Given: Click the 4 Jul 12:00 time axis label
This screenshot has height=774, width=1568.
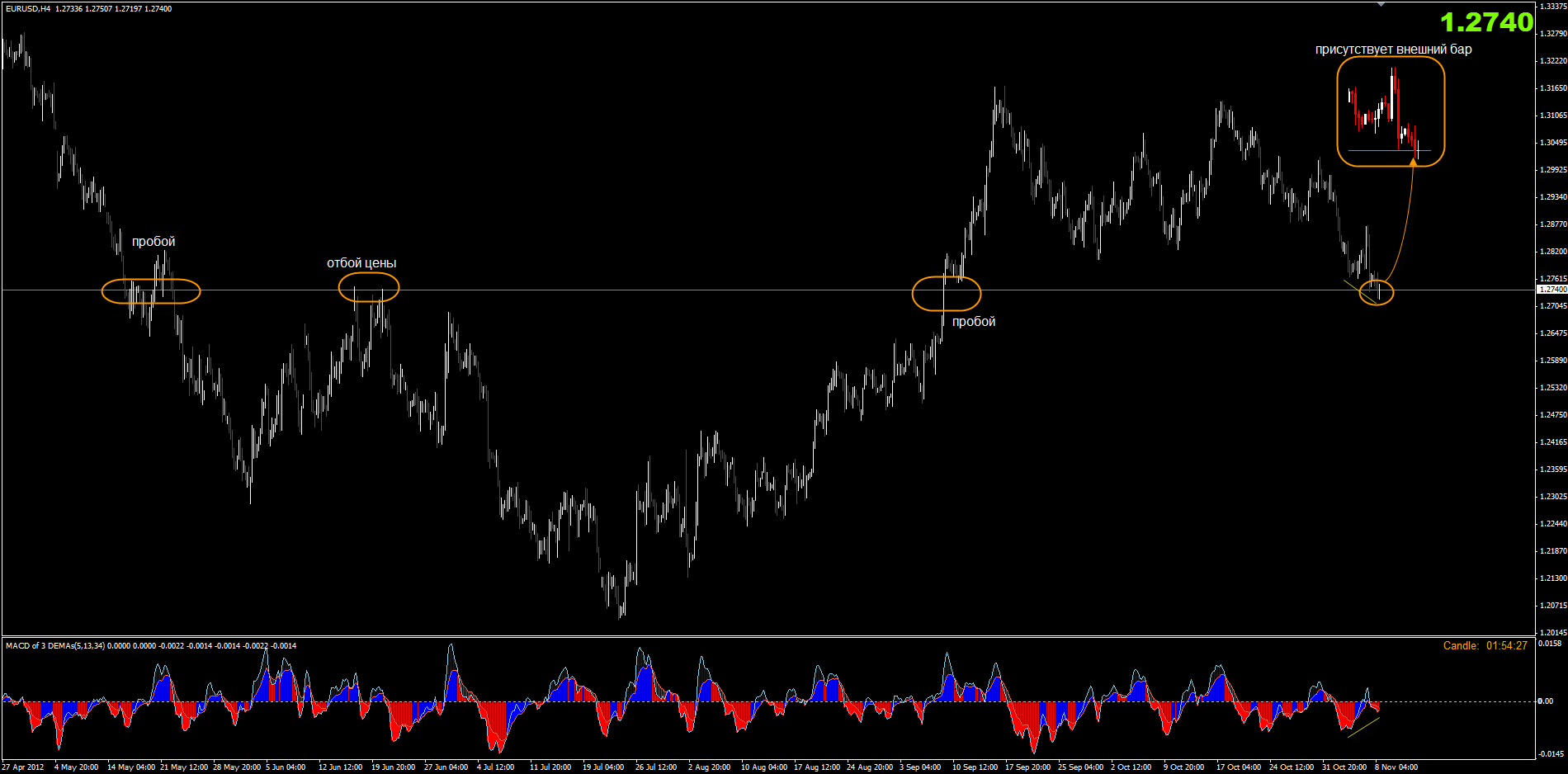Looking at the screenshot, I should pos(495,767).
